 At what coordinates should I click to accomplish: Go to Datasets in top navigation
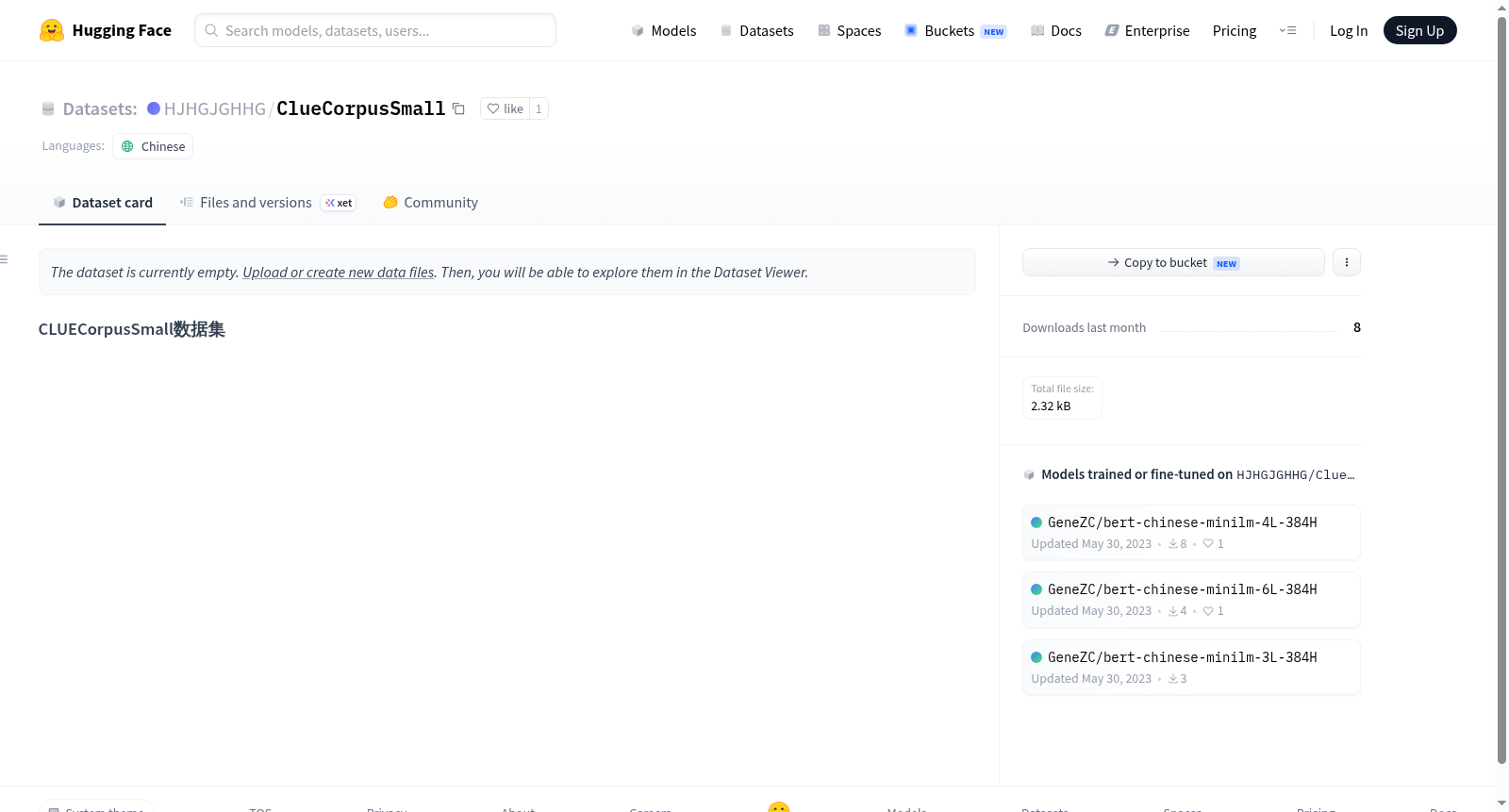[757, 30]
